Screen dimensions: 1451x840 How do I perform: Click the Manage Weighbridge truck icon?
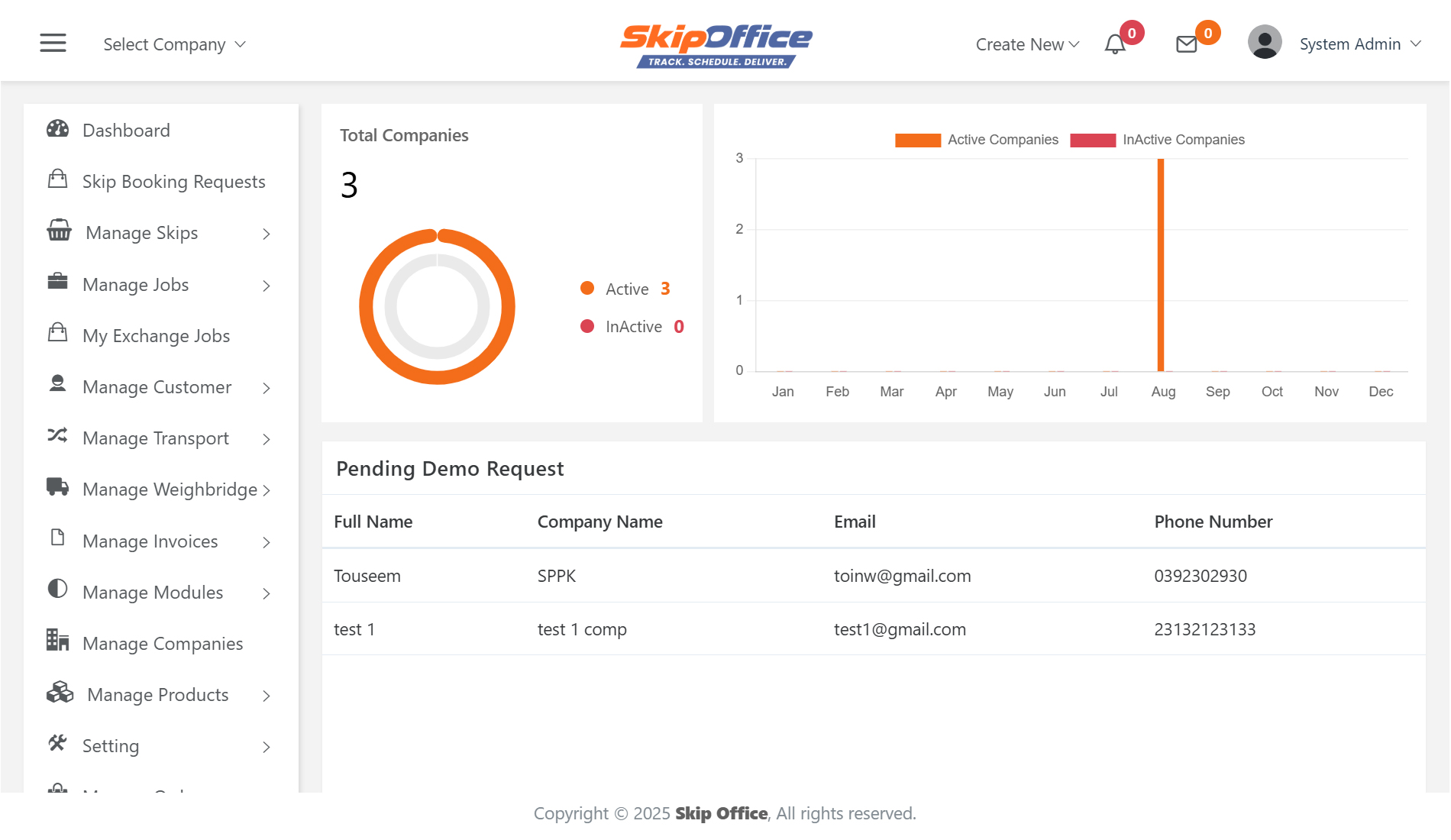tap(58, 487)
